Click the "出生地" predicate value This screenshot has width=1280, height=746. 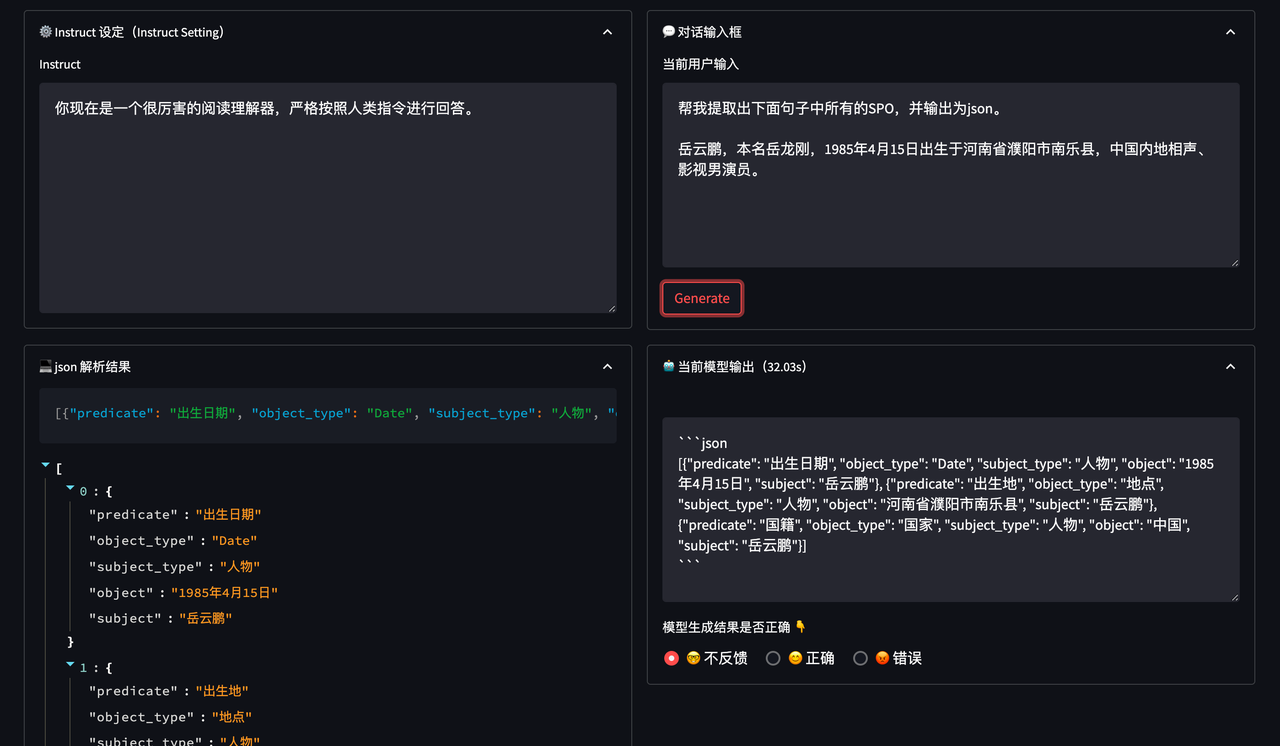[222, 691]
